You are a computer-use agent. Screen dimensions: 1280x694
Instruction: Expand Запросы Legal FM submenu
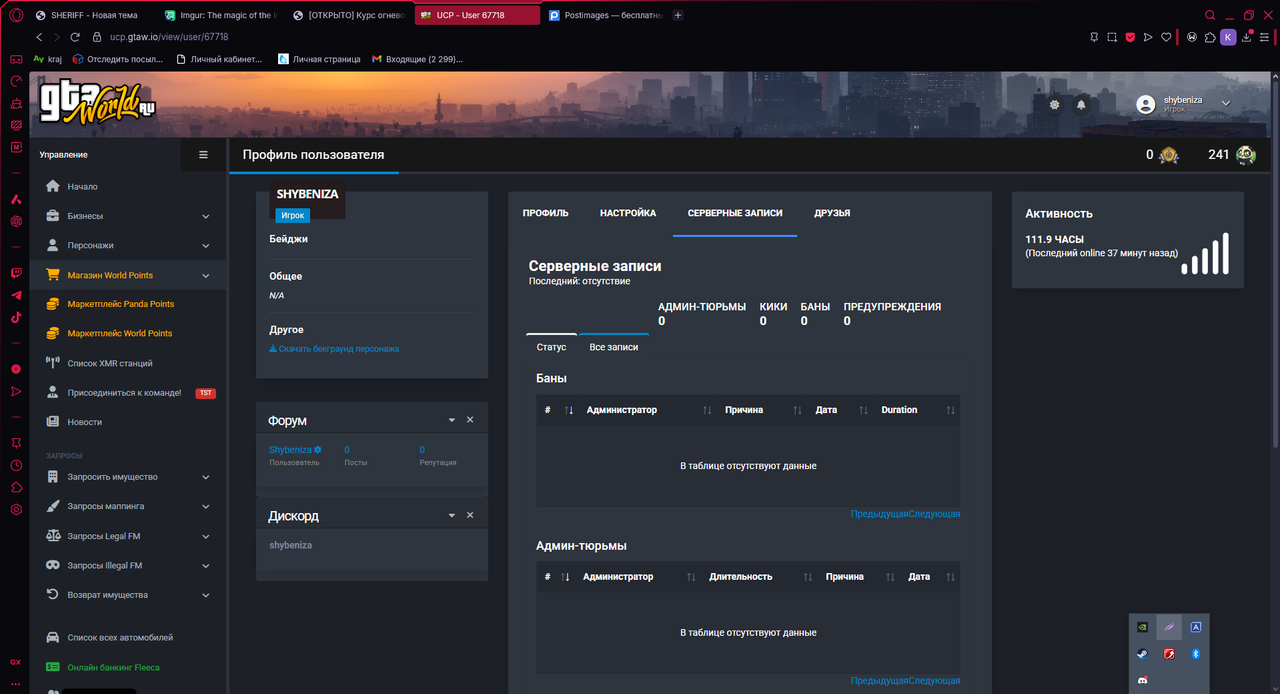pos(128,536)
